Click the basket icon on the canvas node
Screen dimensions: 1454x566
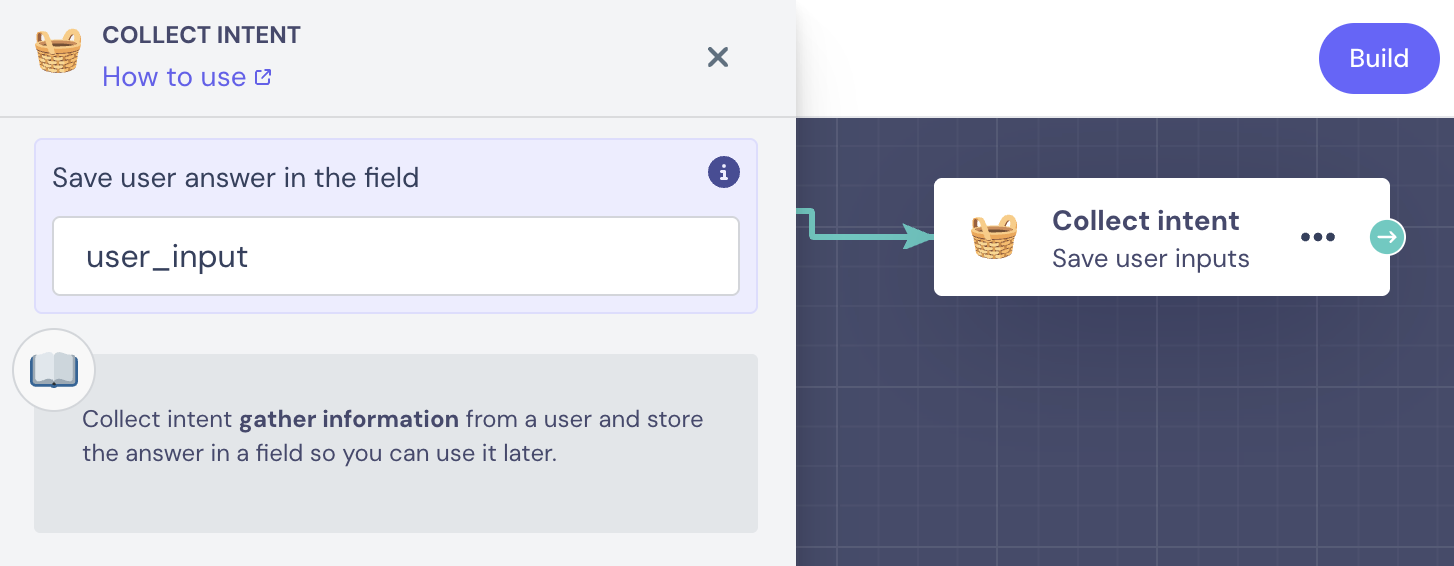tap(994, 237)
